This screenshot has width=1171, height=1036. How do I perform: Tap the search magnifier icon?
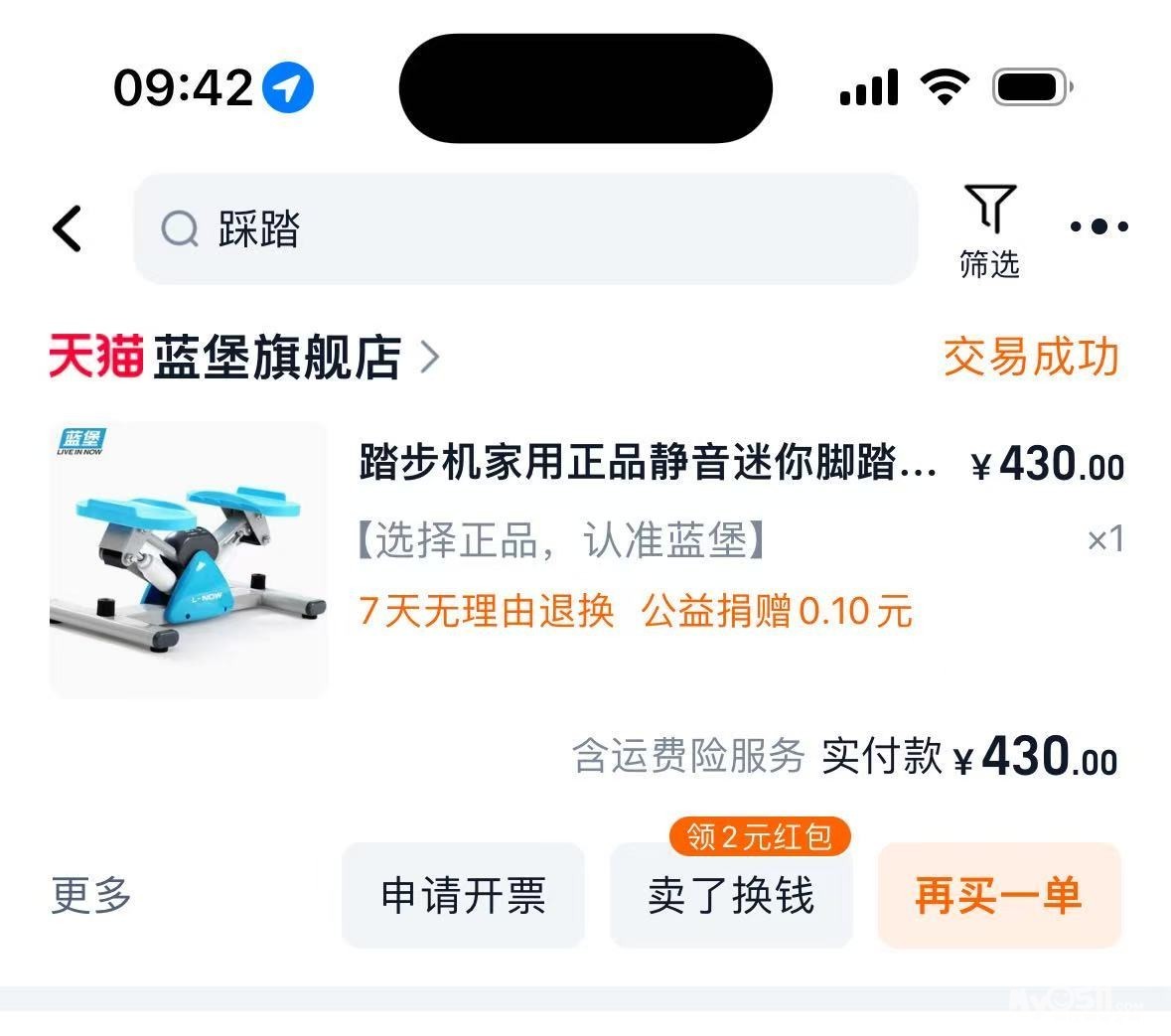180,228
